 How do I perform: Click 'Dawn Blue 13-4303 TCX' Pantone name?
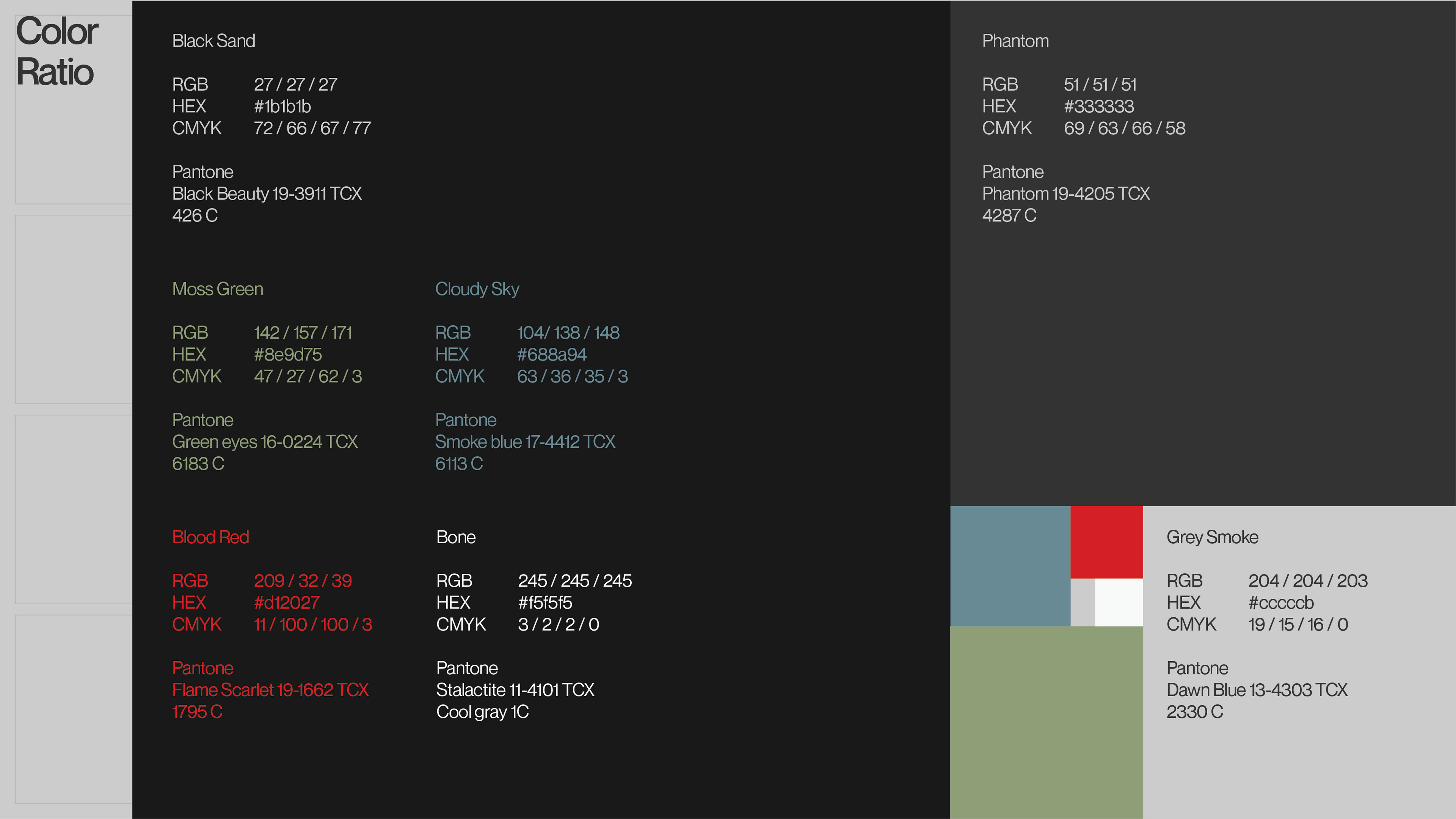[x=1257, y=690]
